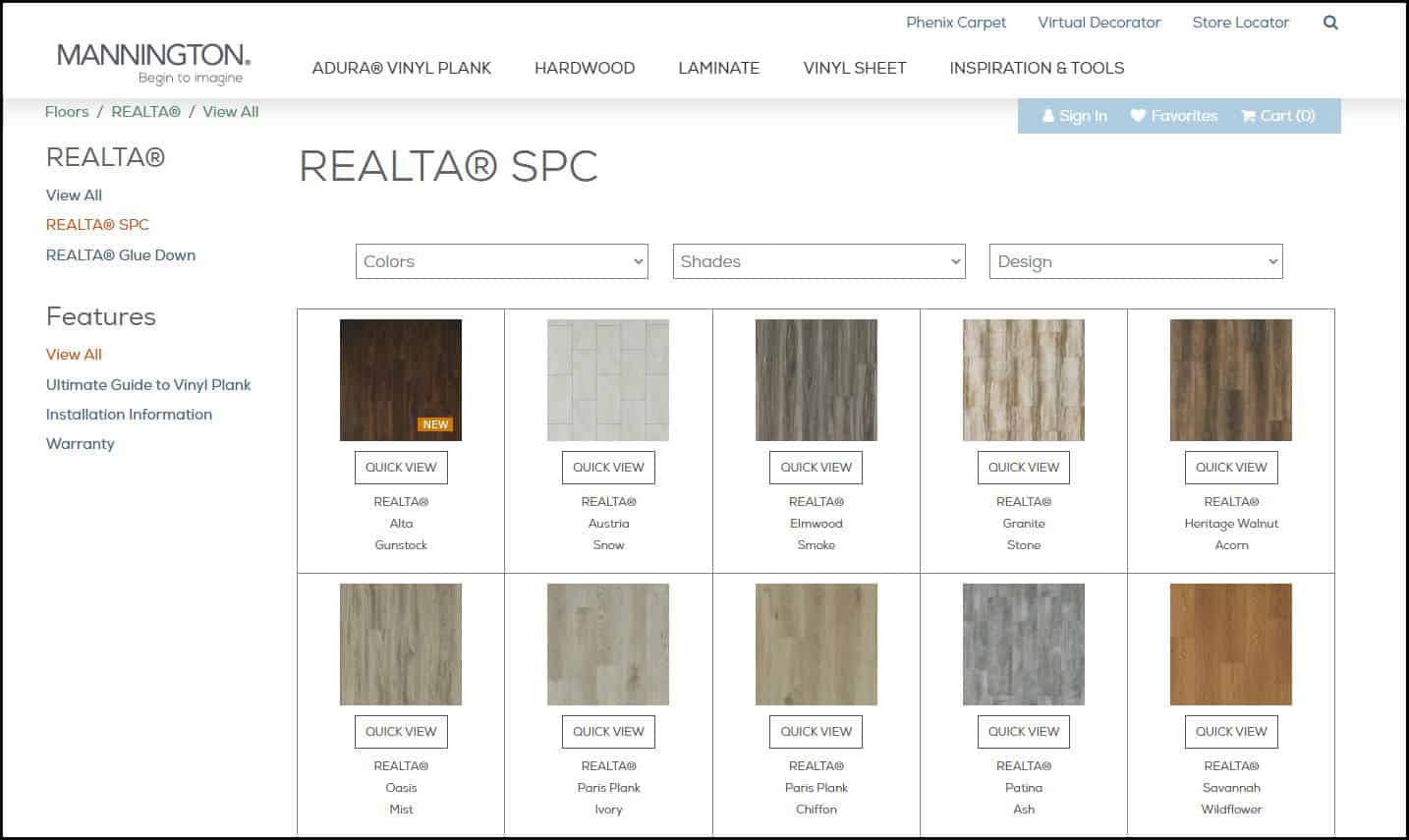Click Floors in breadcrumb

pyautogui.click(x=67, y=112)
